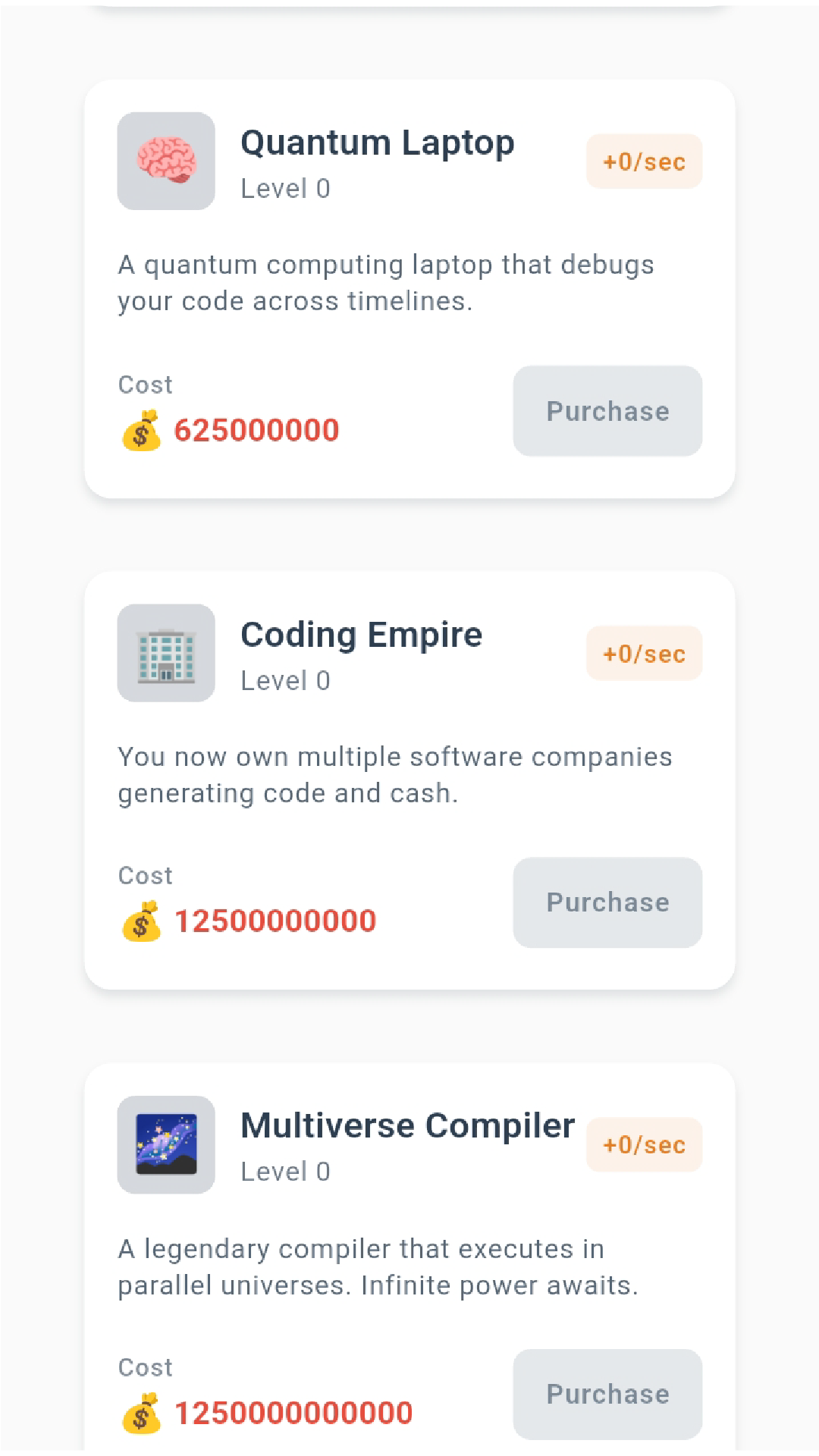This screenshot has width=819, height=1456.
Task: Purchase the Multiverse Compiler upgrade
Action: point(607,1394)
